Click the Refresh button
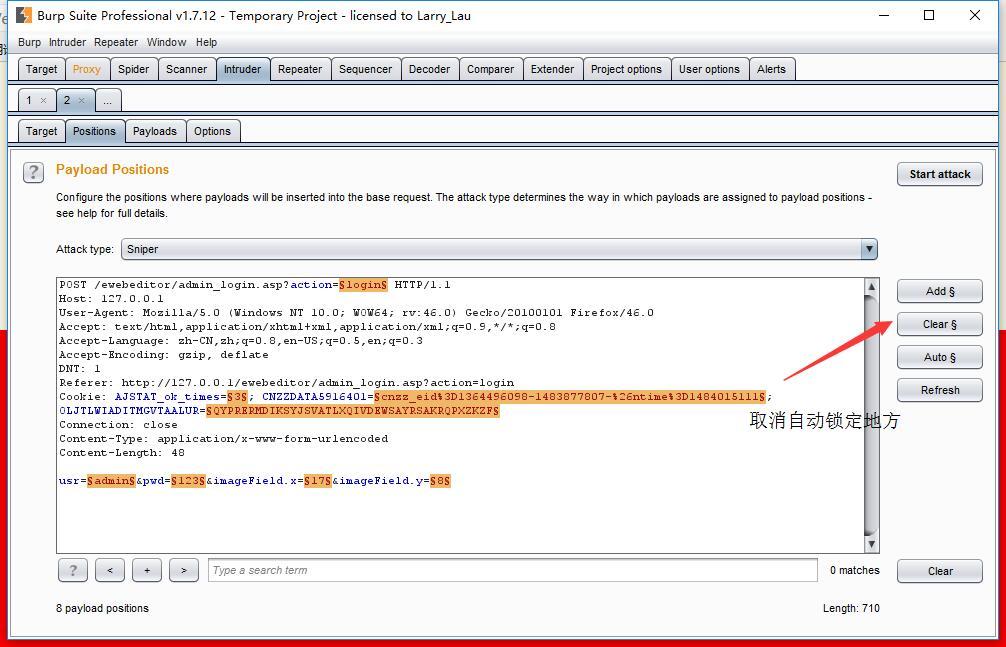Viewport: 1006px width, 647px height. pos(939,390)
